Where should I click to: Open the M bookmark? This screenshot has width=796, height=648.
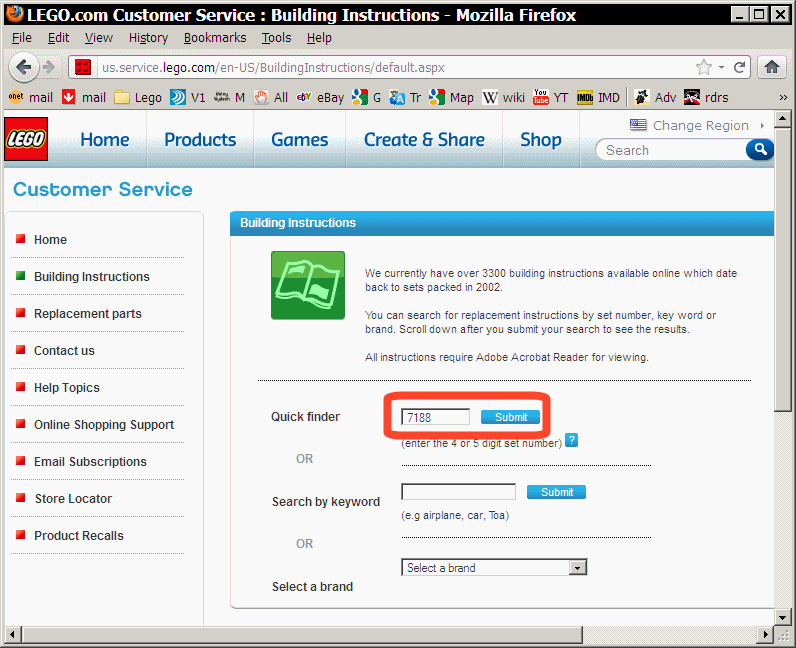click(x=229, y=97)
